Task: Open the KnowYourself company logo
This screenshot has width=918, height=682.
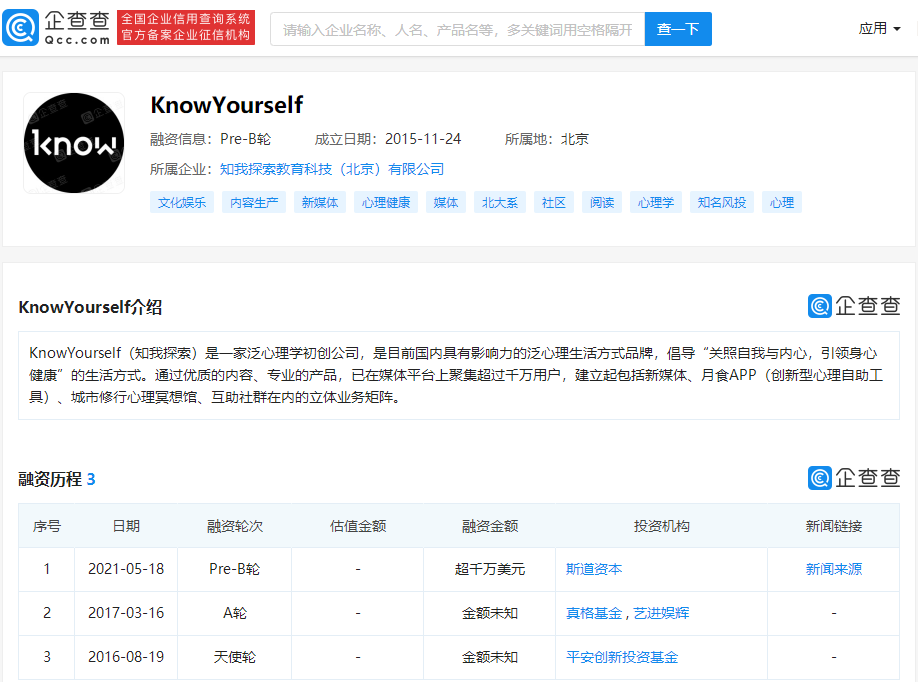Action: click(74, 143)
